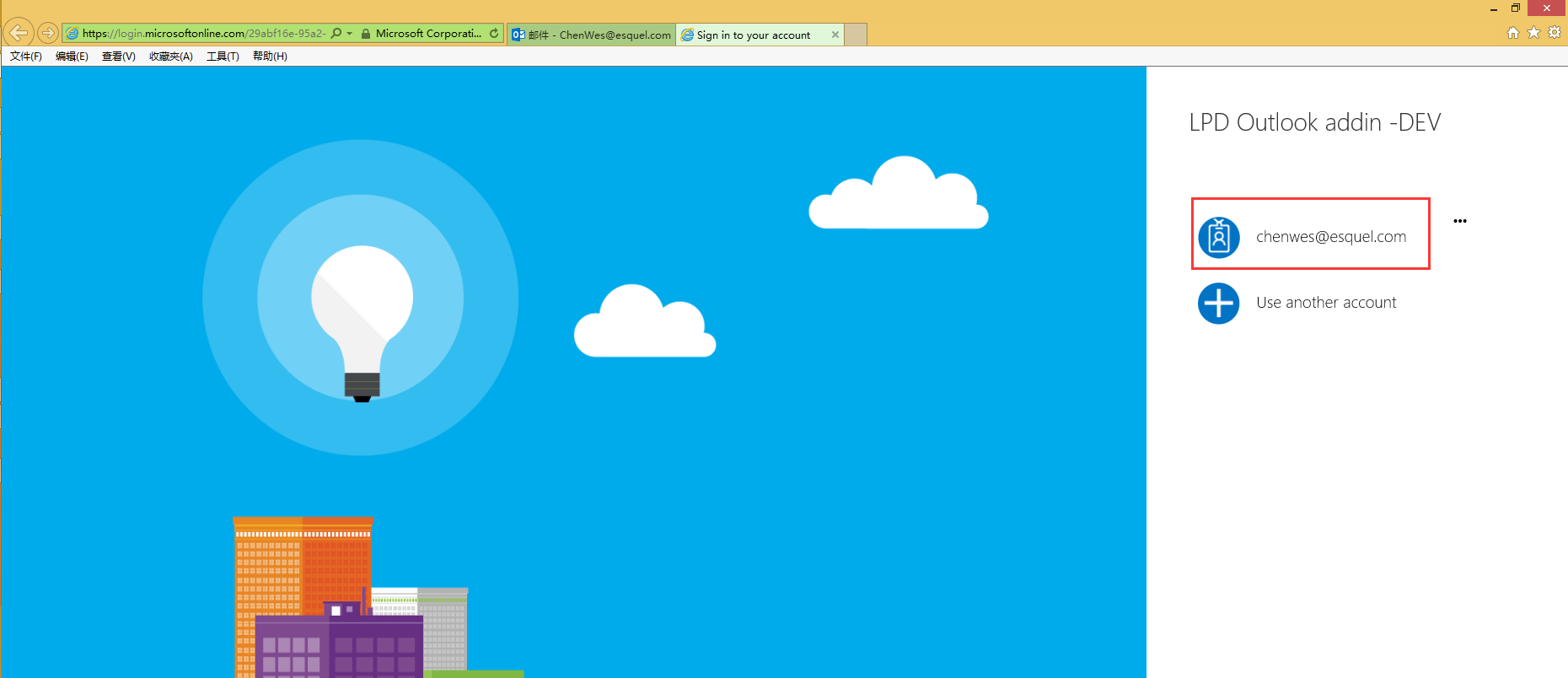Minimize the browser window
This screenshot has height=678, width=1568.
point(1494,8)
